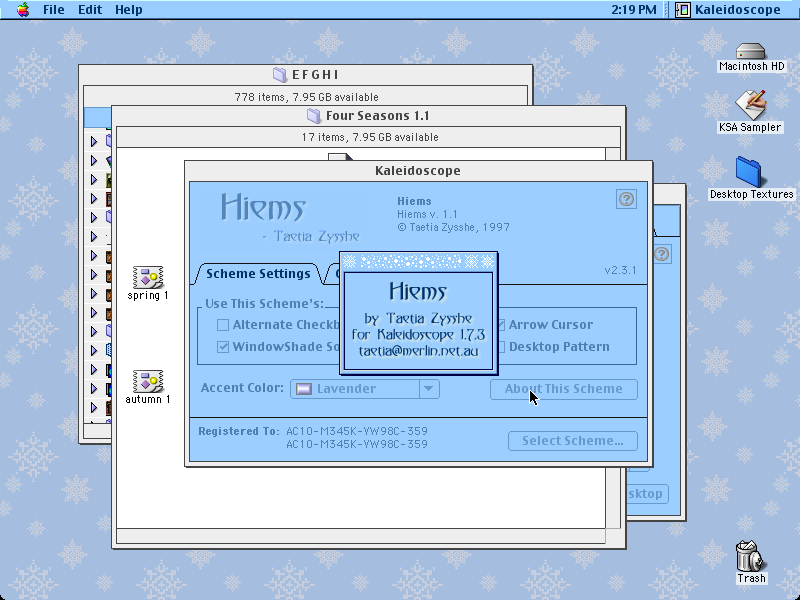Select the Macintosh HD drive icon
The height and width of the screenshot is (600, 800).
click(x=751, y=52)
